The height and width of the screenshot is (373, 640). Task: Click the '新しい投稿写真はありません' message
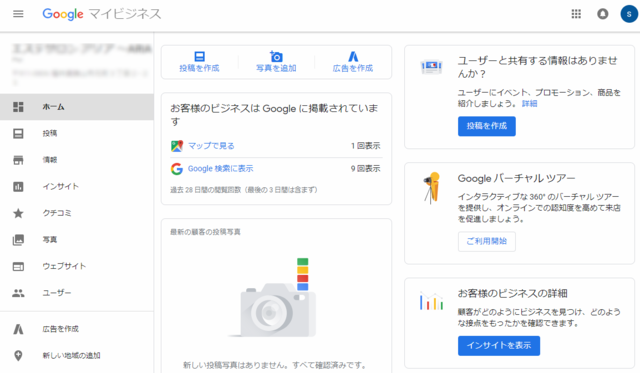(275, 365)
